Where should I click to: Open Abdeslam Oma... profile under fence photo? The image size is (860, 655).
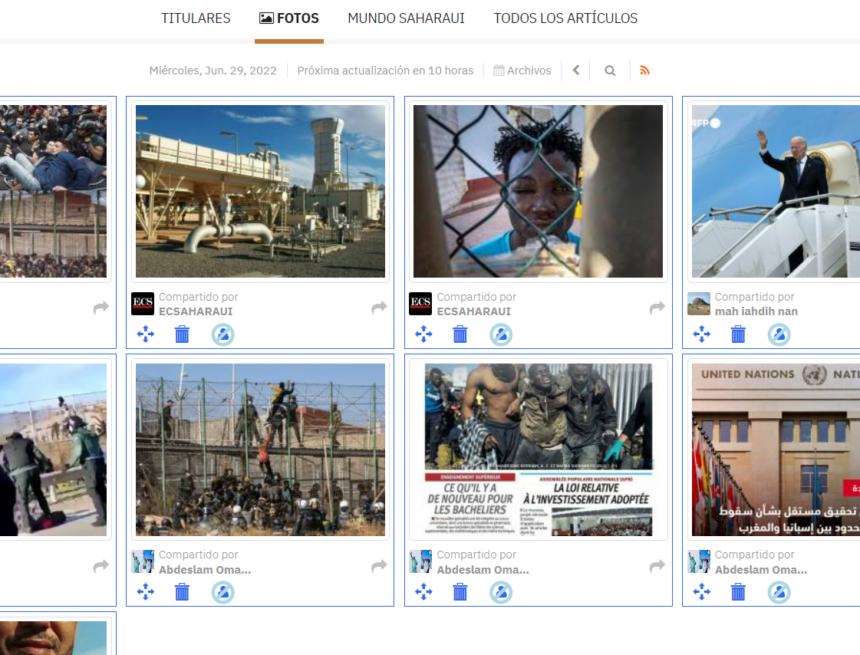[x=204, y=569]
